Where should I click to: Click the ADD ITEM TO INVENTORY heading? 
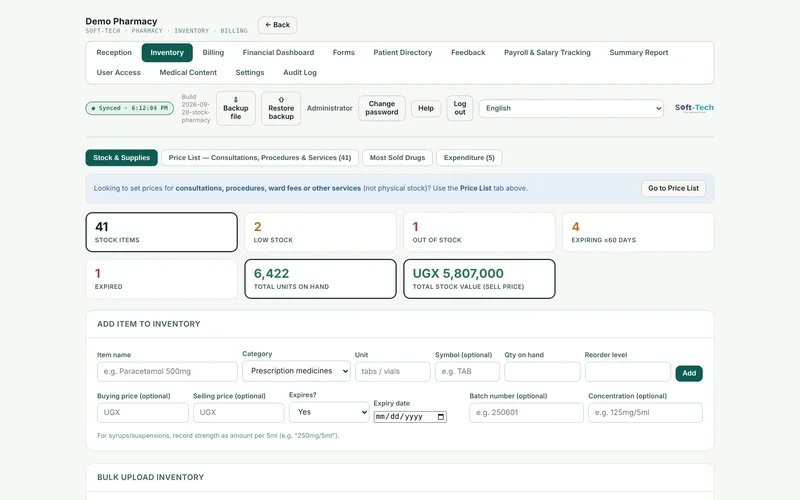pos(148,324)
